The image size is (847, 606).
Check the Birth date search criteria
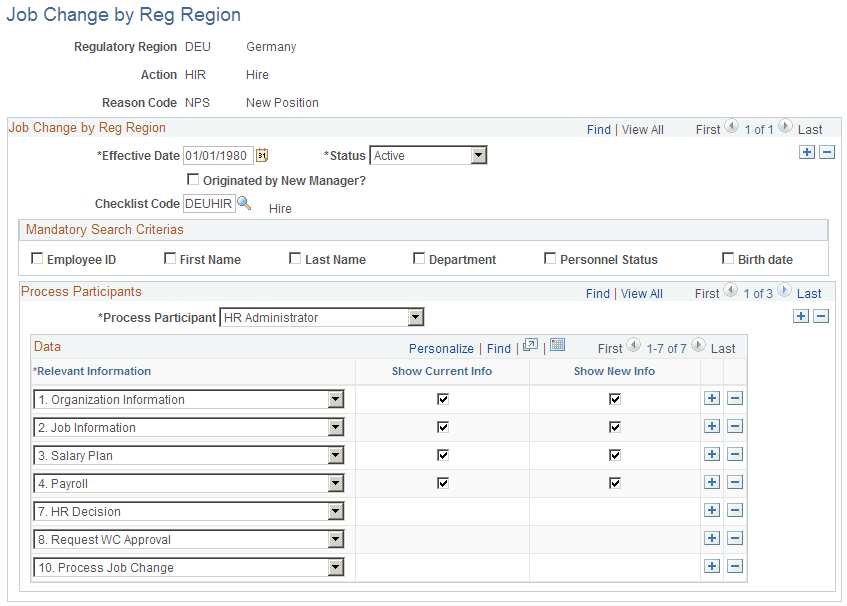[728, 258]
